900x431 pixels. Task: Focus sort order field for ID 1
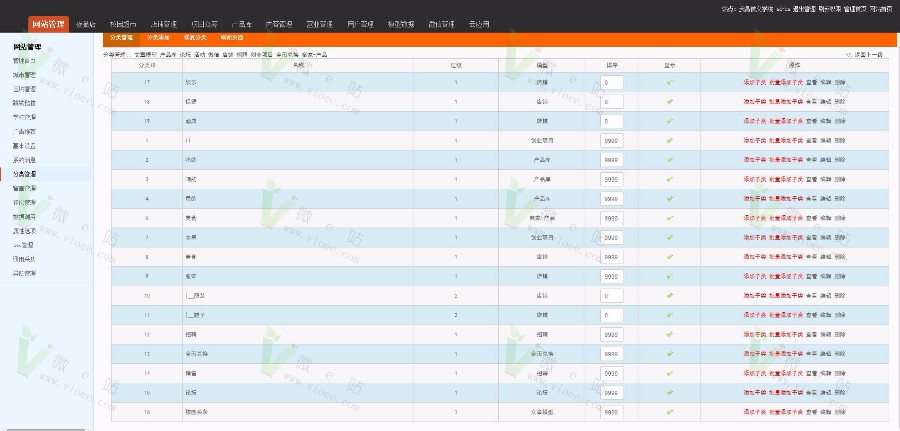coord(612,141)
